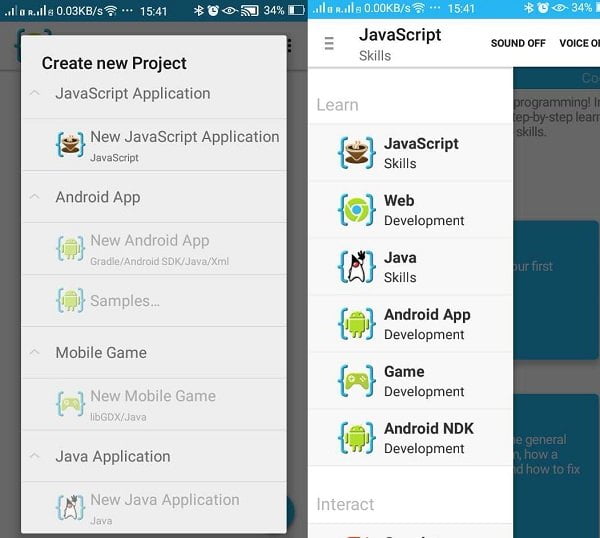600x538 pixels.
Task: Click eye comfort icon in right status bar
Action: pyautogui.click(x=559, y=8)
